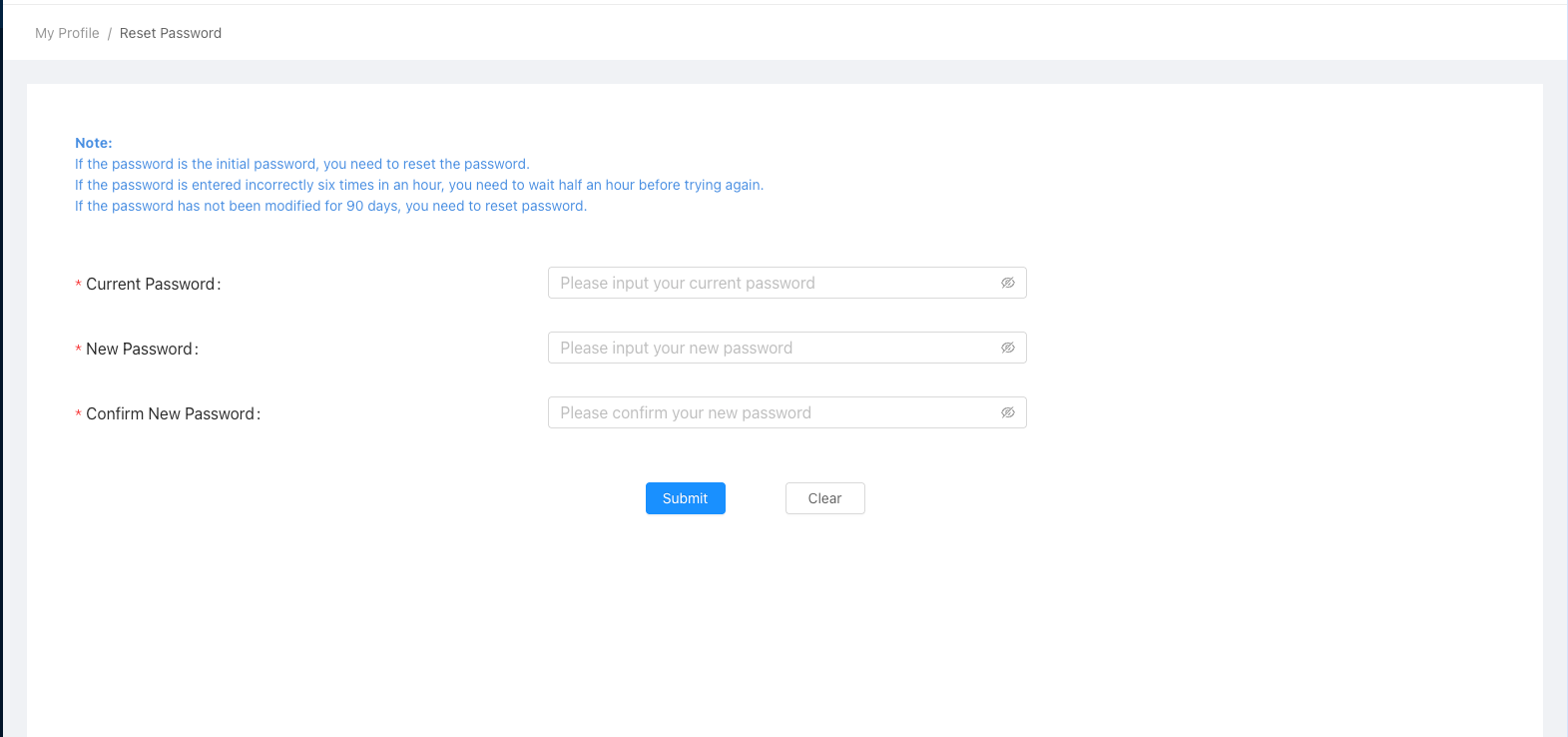This screenshot has width=1568, height=737.
Task: Click the blue Note heading
Action: [94, 143]
